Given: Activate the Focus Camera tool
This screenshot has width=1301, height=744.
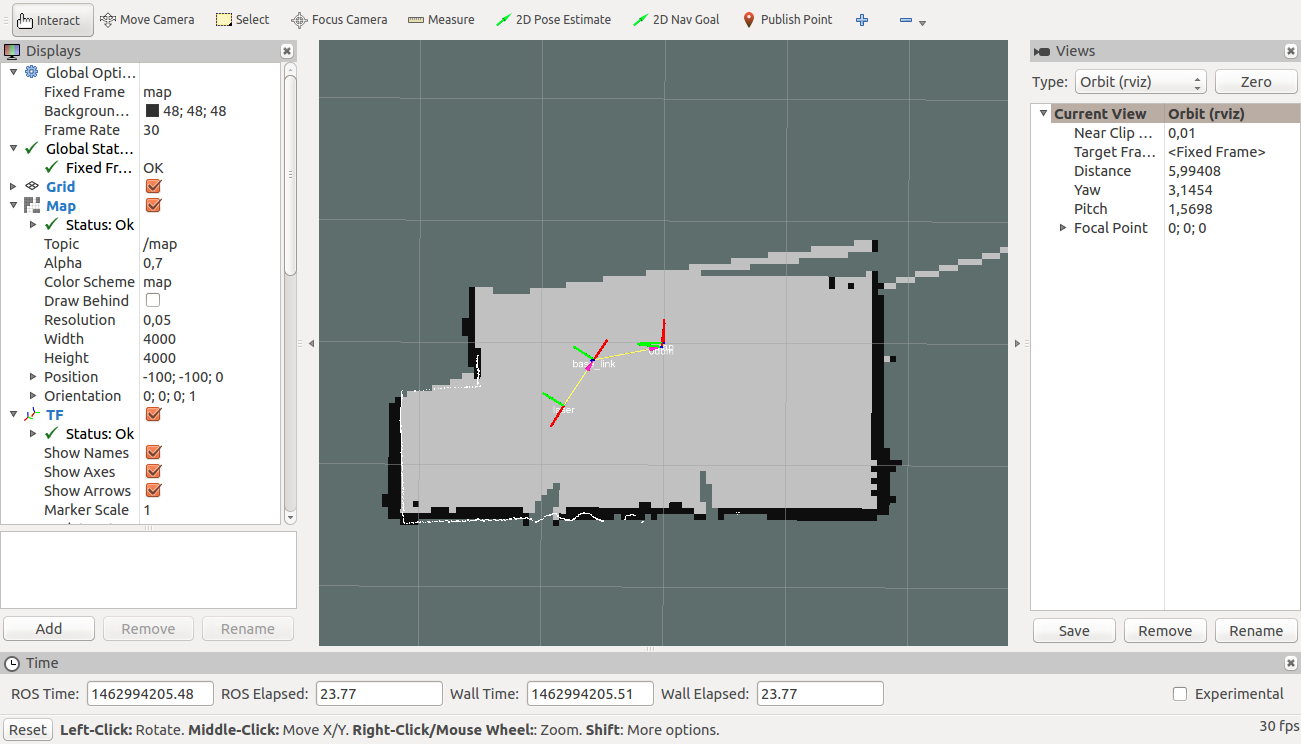Looking at the screenshot, I should pyautogui.click(x=339, y=20).
